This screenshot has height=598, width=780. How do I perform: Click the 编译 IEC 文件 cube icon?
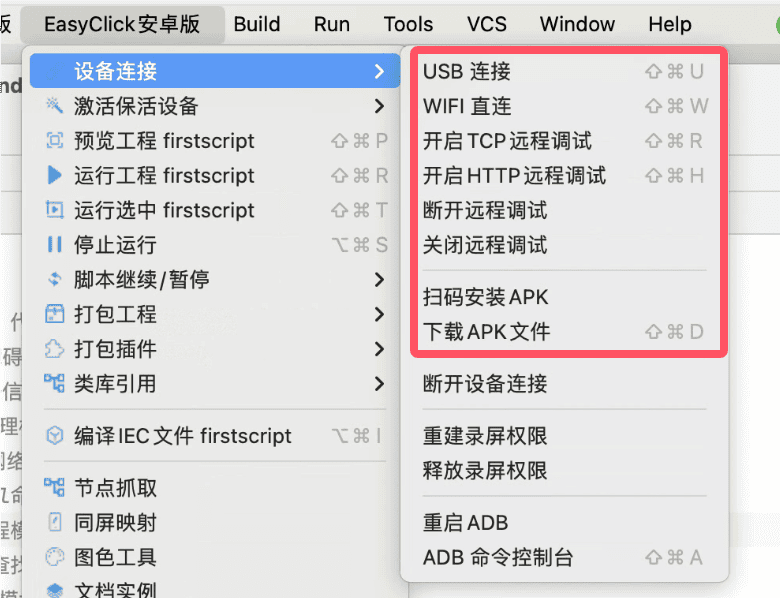click(54, 436)
